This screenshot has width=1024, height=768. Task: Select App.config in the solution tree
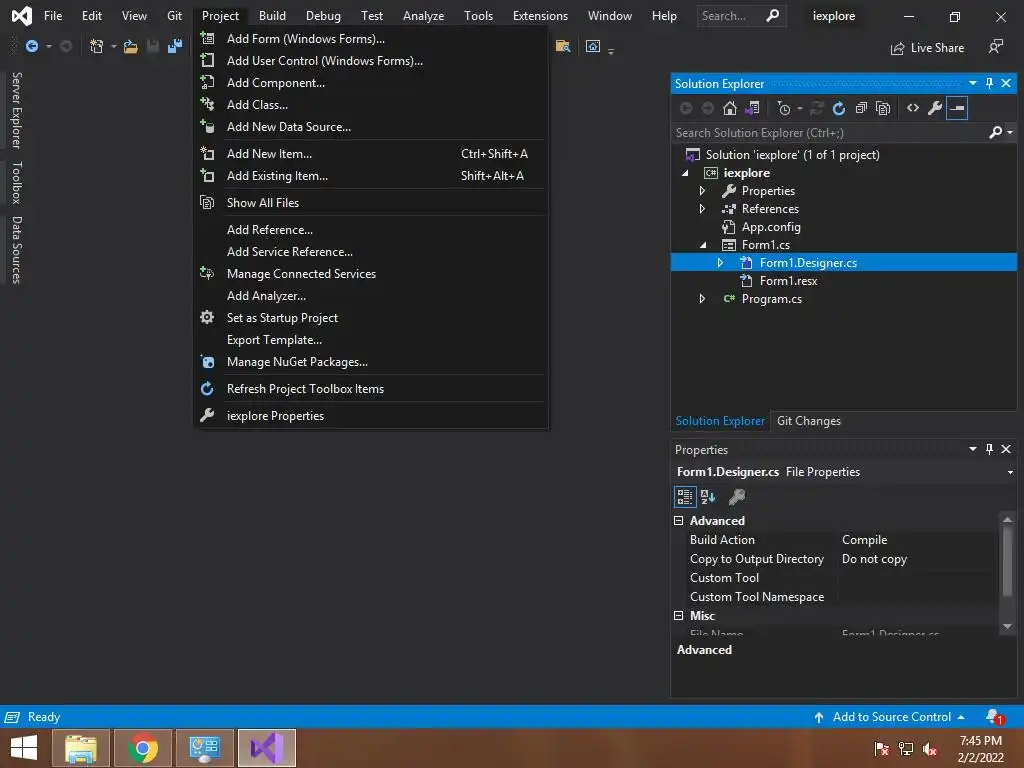coord(771,227)
